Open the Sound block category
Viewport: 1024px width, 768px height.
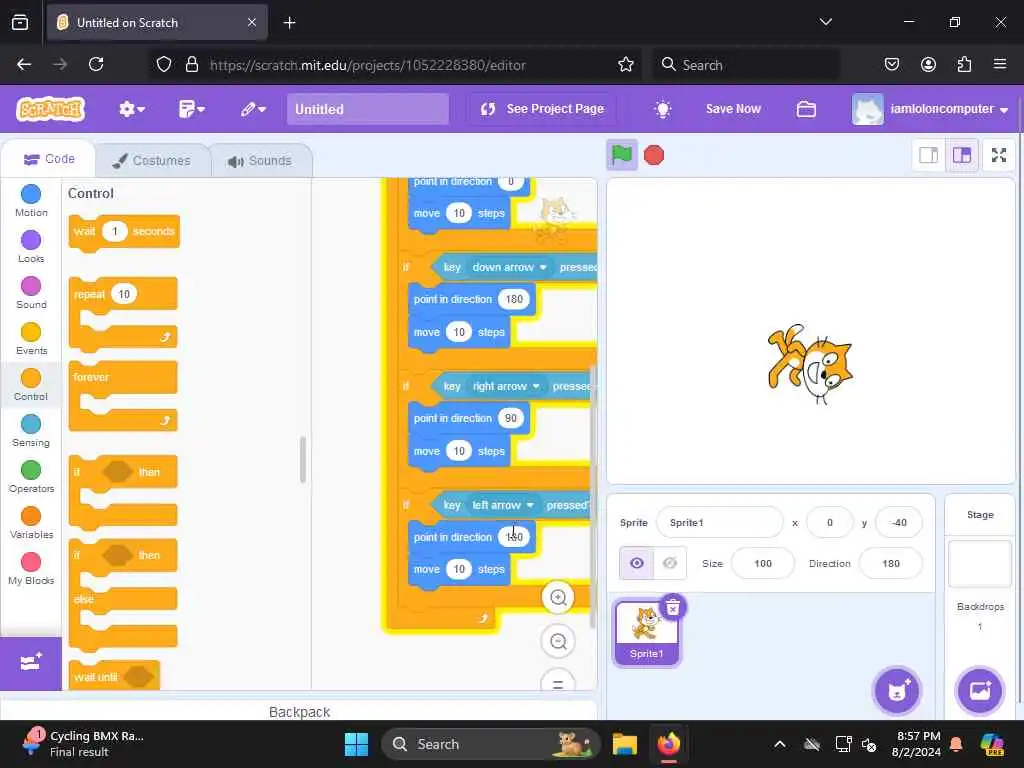click(31, 293)
